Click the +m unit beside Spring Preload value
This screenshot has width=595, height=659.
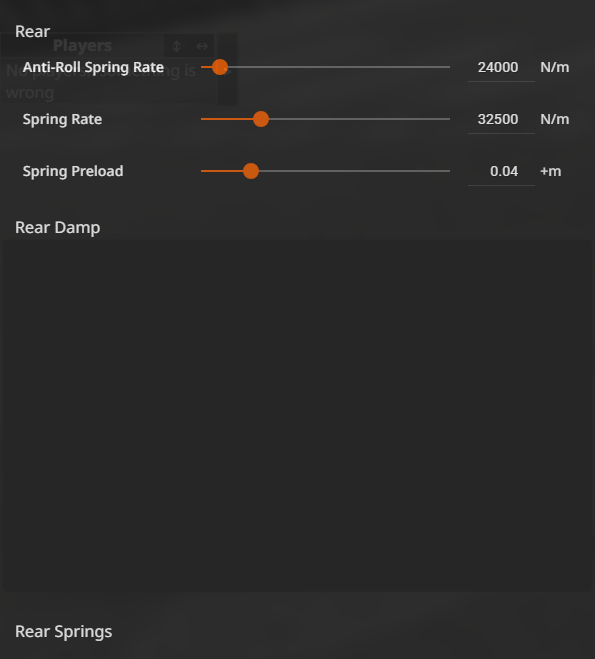pyautogui.click(x=550, y=171)
